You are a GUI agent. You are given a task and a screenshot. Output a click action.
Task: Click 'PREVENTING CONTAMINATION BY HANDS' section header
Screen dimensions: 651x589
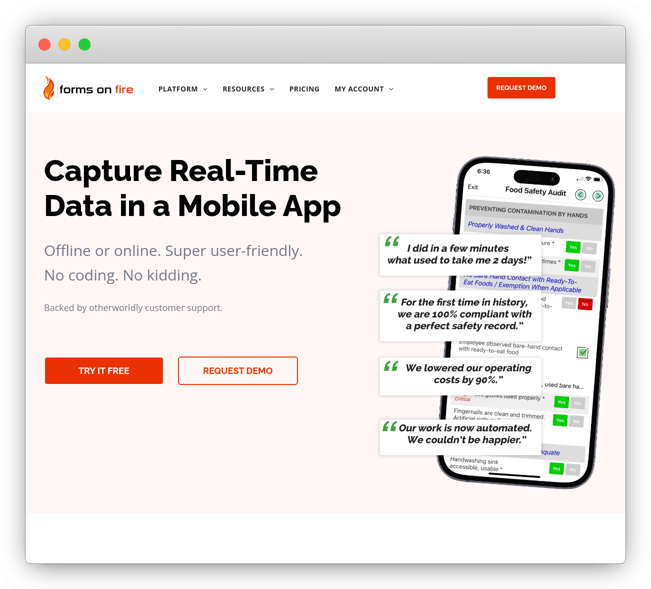[528, 211]
